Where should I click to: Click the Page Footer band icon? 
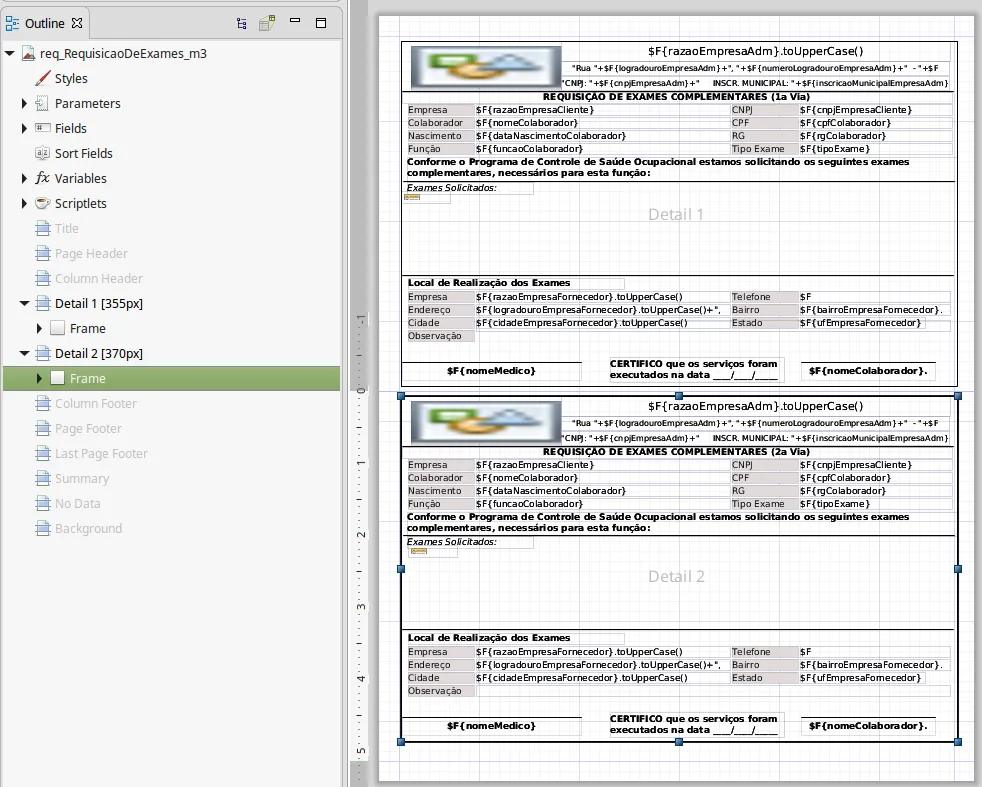[43, 428]
